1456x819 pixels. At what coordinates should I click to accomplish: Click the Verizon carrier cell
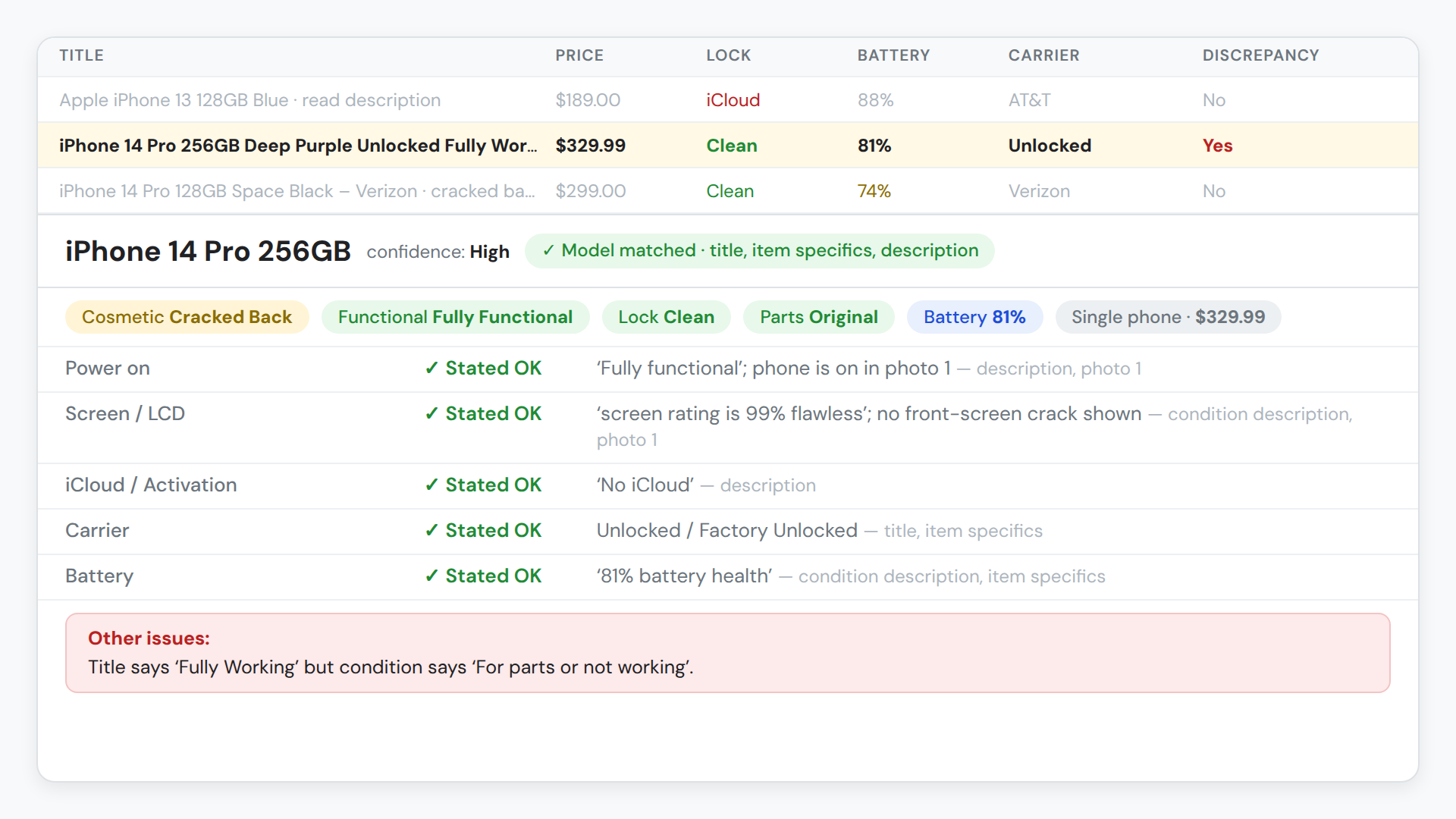click(1039, 191)
